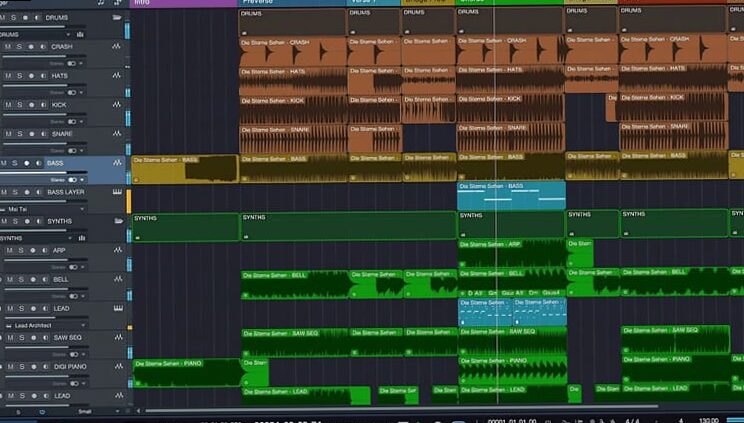Select the PIANO clip in the Intro section
The width and height of the screenshot is (744, 423).
pyautogui.click(x=186, y=373)
